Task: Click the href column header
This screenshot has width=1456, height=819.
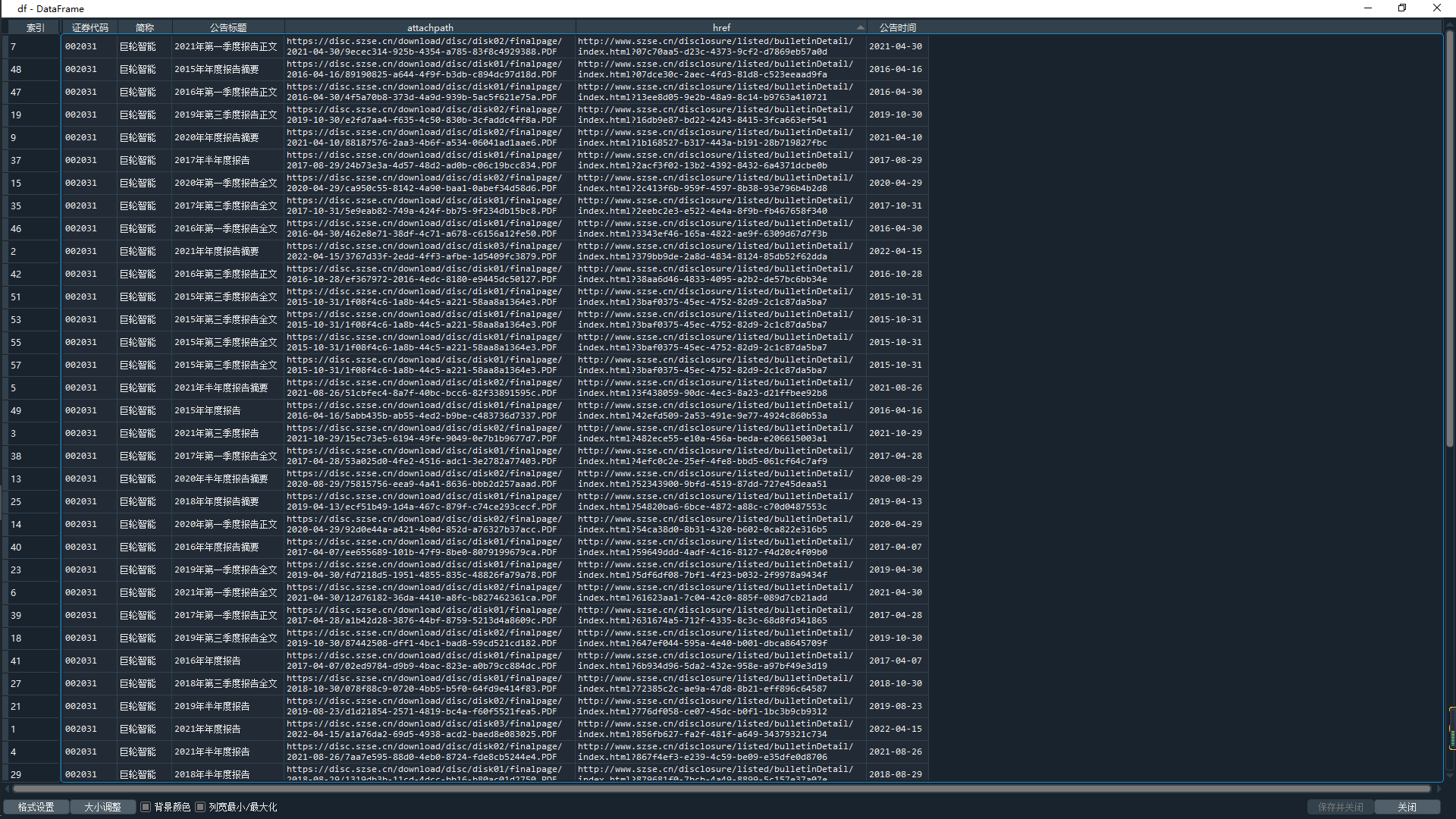Action: 721,27
